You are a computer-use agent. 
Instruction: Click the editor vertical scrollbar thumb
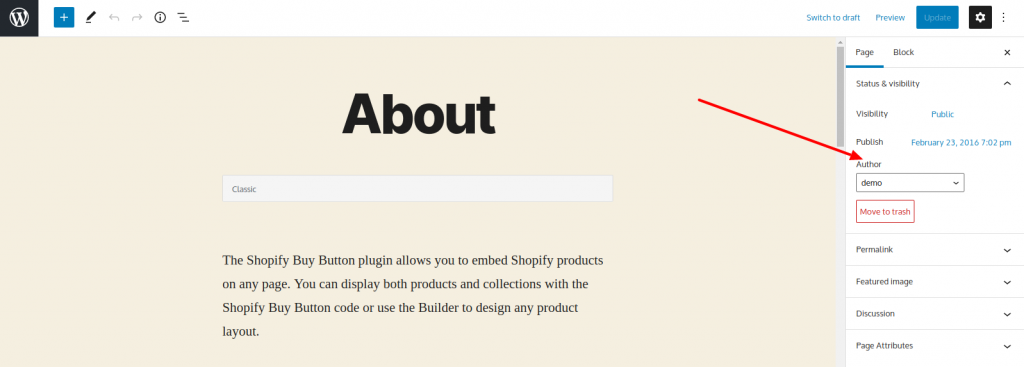pos(840,97)
